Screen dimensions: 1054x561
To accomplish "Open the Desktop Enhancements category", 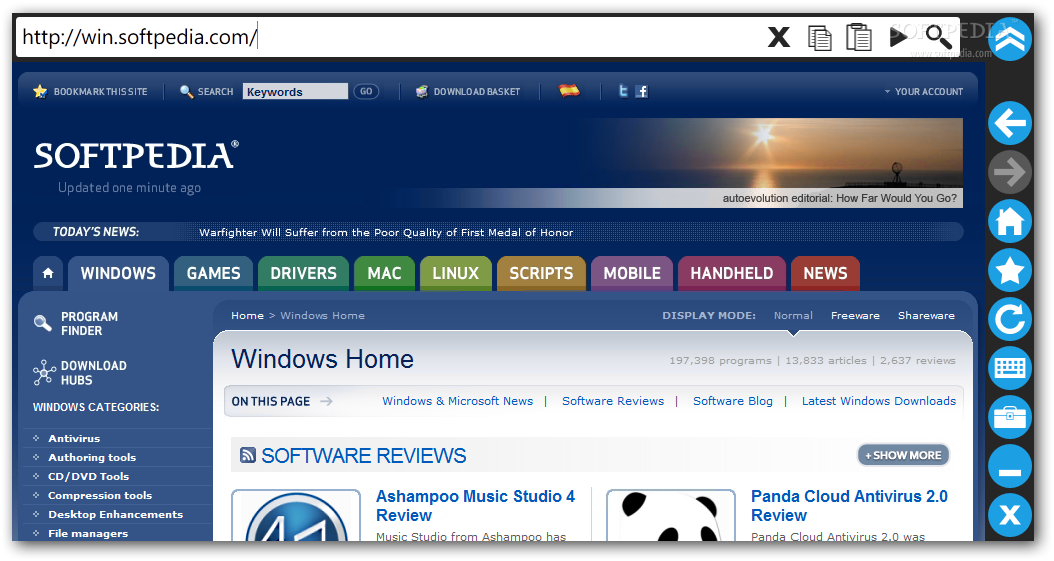I will (x=116, y=515).
